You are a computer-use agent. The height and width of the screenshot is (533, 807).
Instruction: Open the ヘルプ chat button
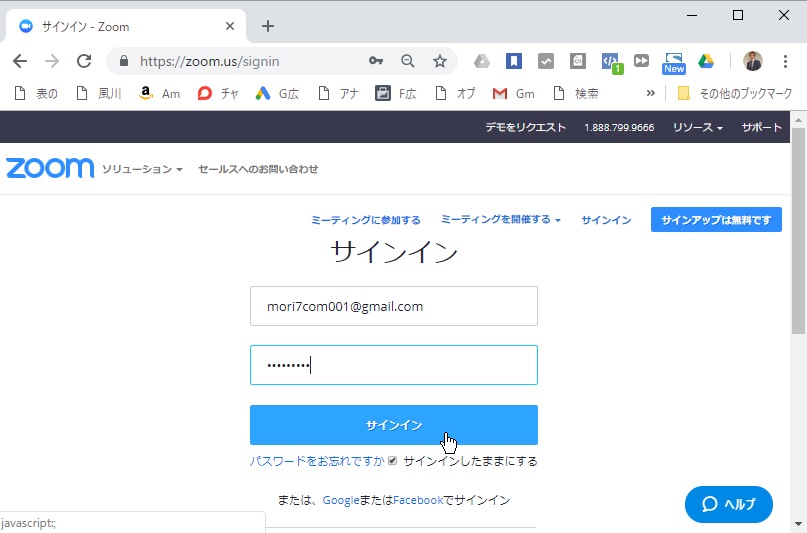728,504
